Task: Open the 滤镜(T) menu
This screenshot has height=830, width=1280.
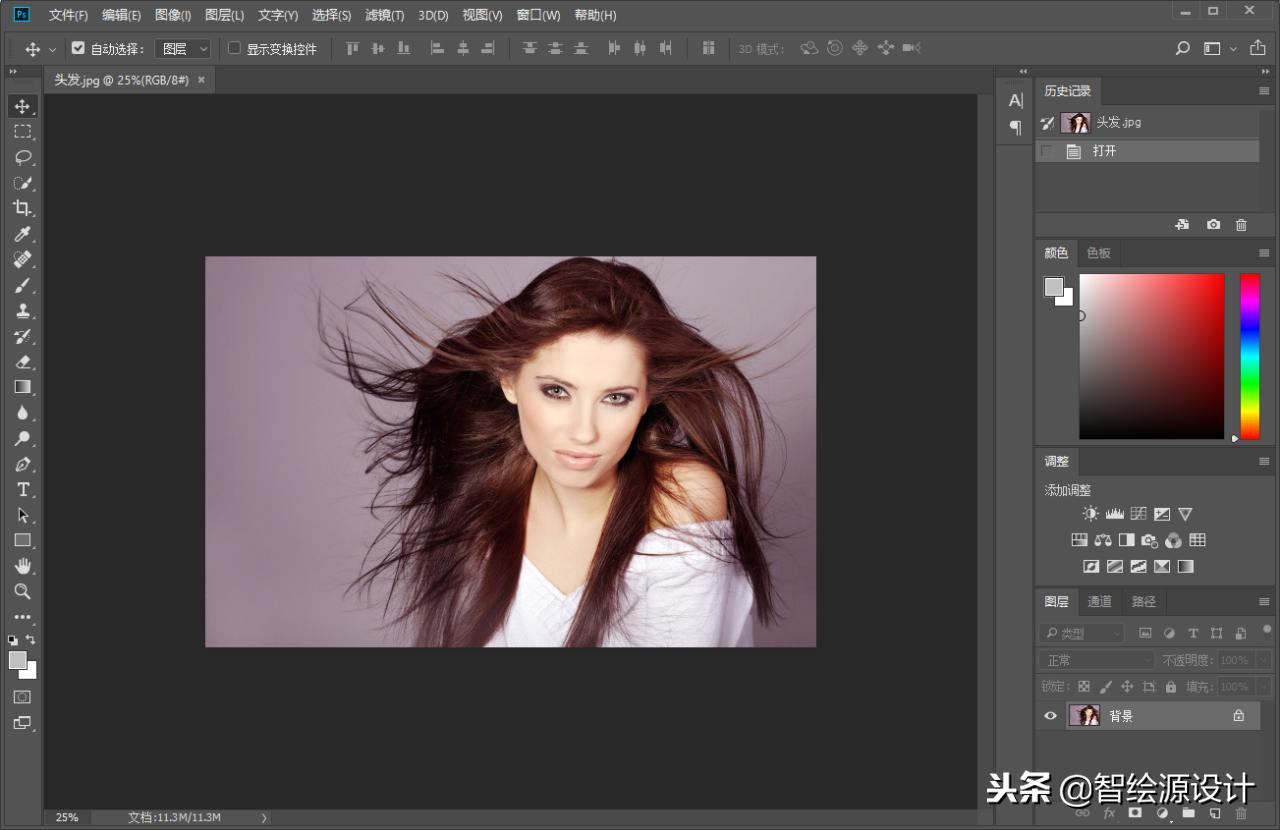Action: (385, 15)
